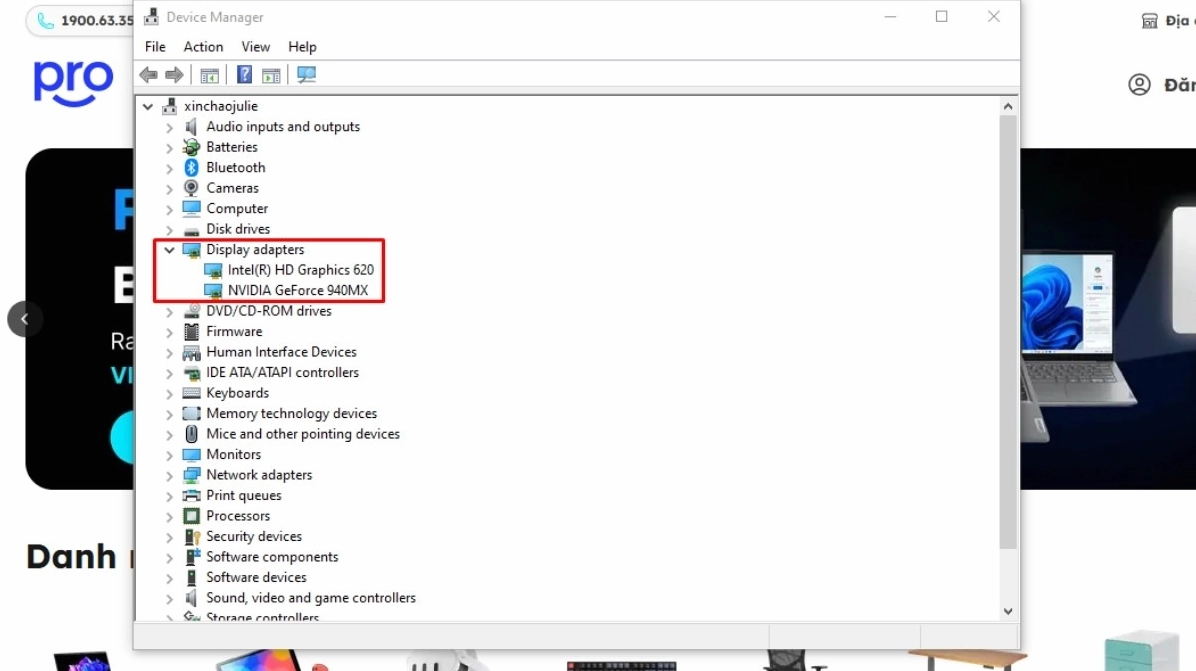This screenshot has width=1196, height=671.
Task: Select NVIDIA GeForce 940MX device
Action: (297, 291)
